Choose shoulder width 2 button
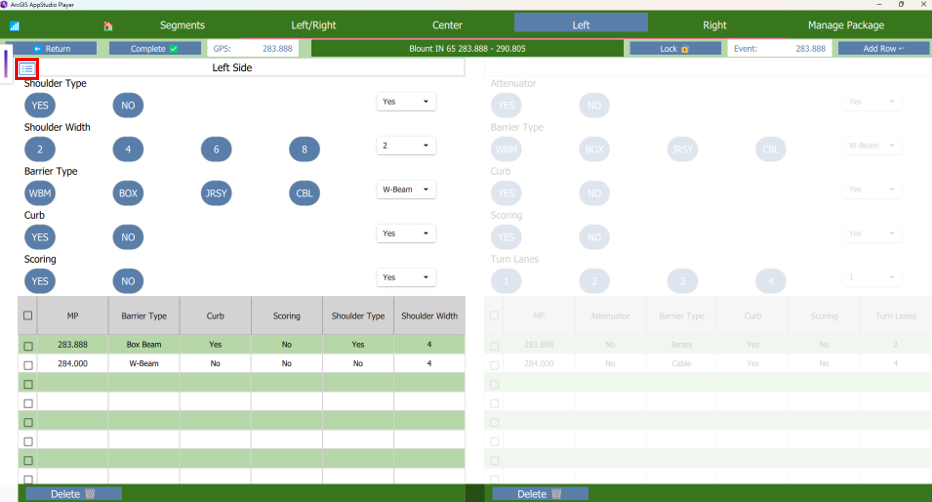This screenshot has height=502, width=932. pos(40,149)
